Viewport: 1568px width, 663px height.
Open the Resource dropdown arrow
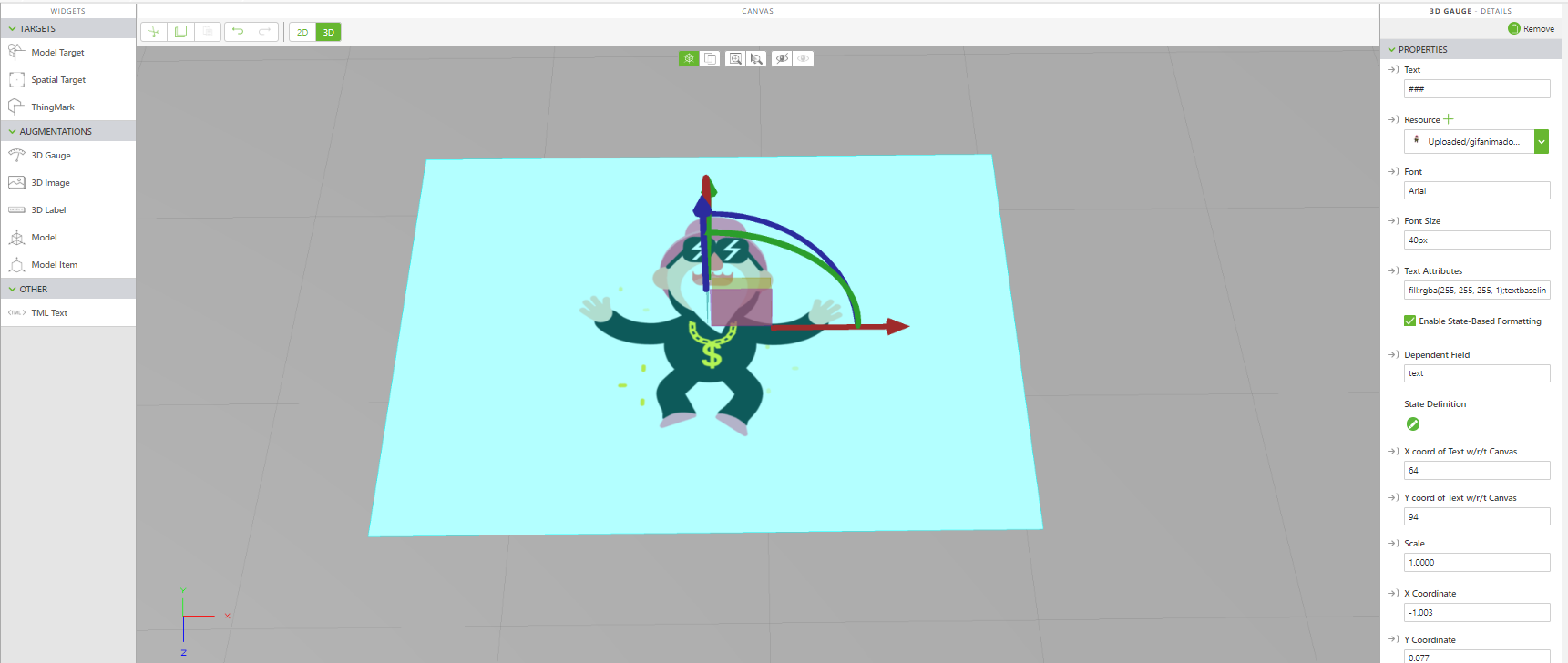1542,141
